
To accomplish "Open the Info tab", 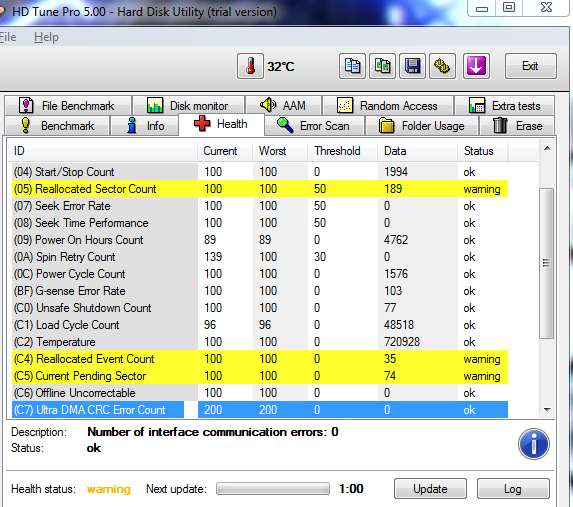I will [145, 126].
